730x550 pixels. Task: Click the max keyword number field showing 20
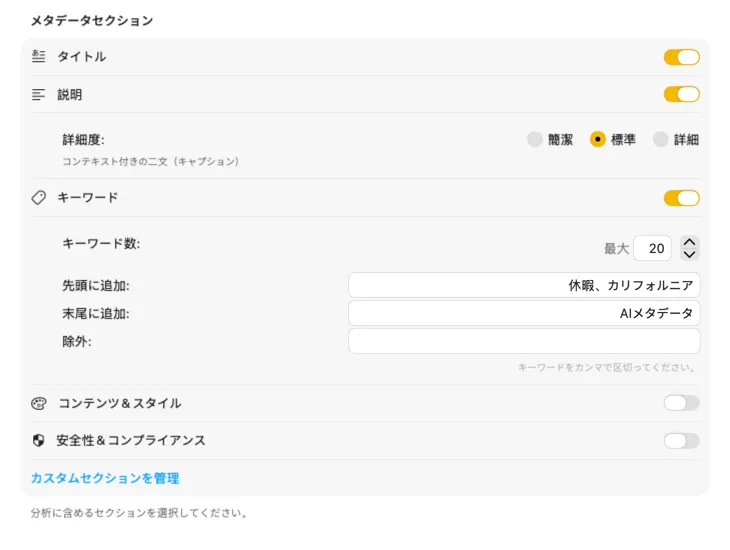point(652,248)
